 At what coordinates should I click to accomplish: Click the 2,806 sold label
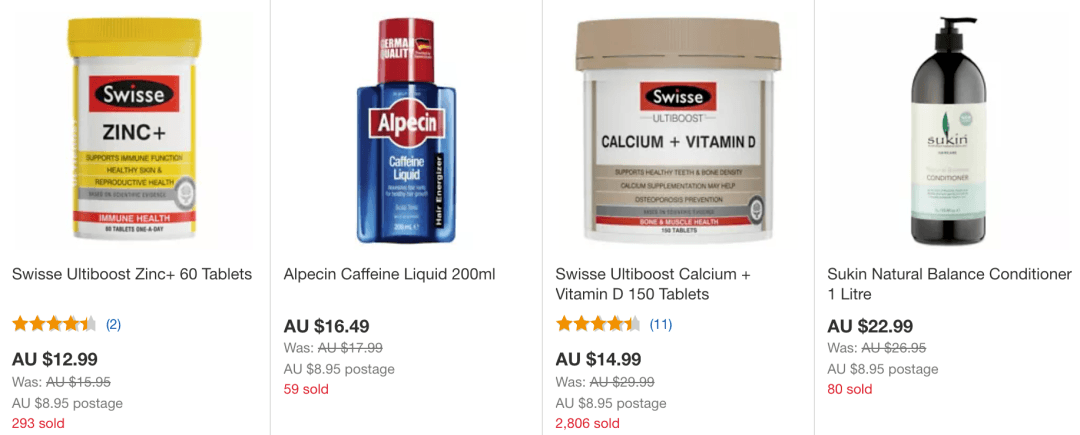pyautogui.click(x=588, y=423)
